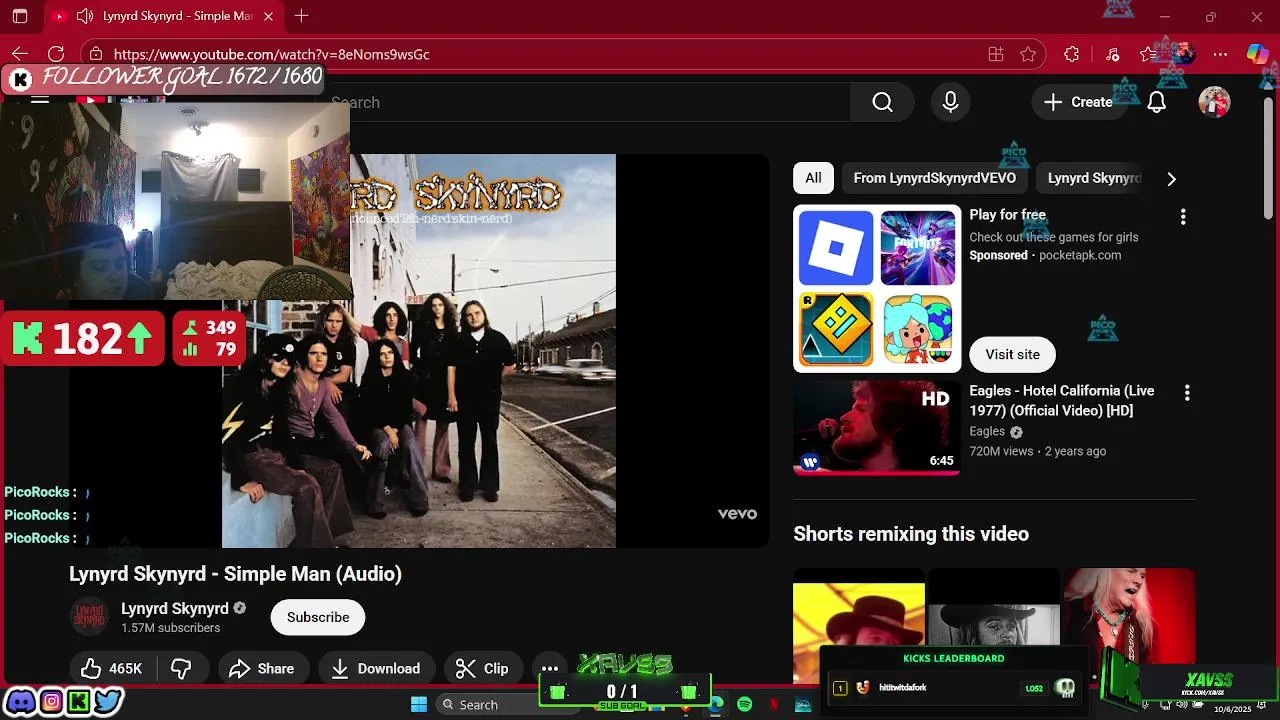Open the Lynyrd Skynyrd channel name
1280x720 pixels.
175,608
